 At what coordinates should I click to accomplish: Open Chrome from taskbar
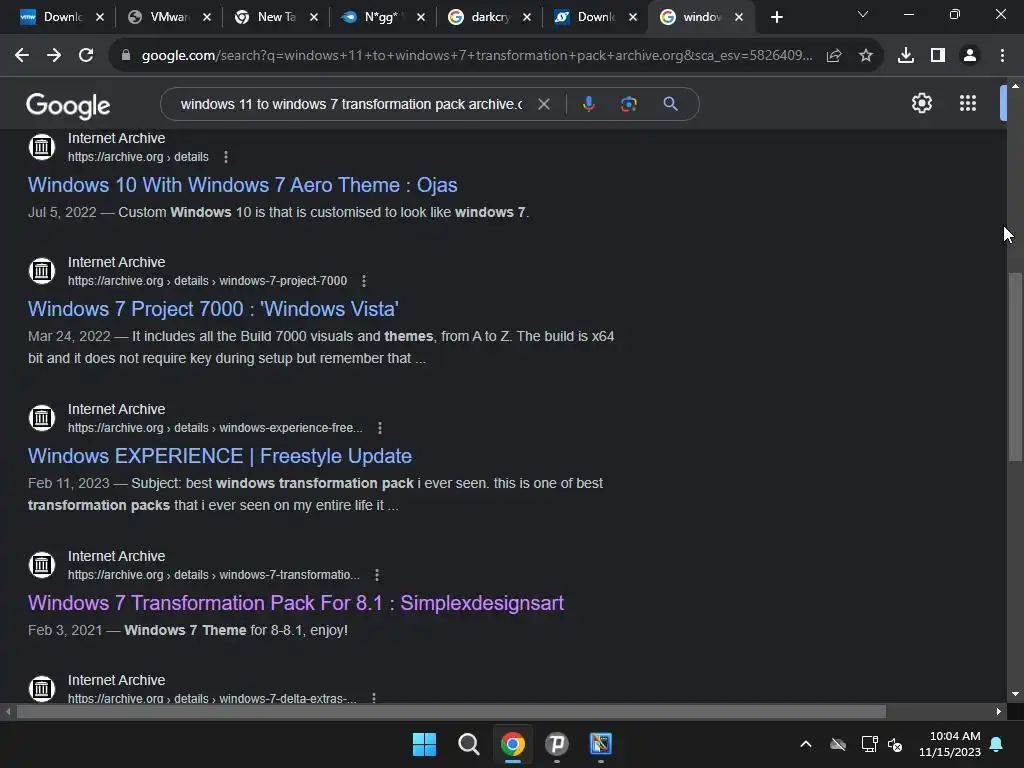pos(513,744)
